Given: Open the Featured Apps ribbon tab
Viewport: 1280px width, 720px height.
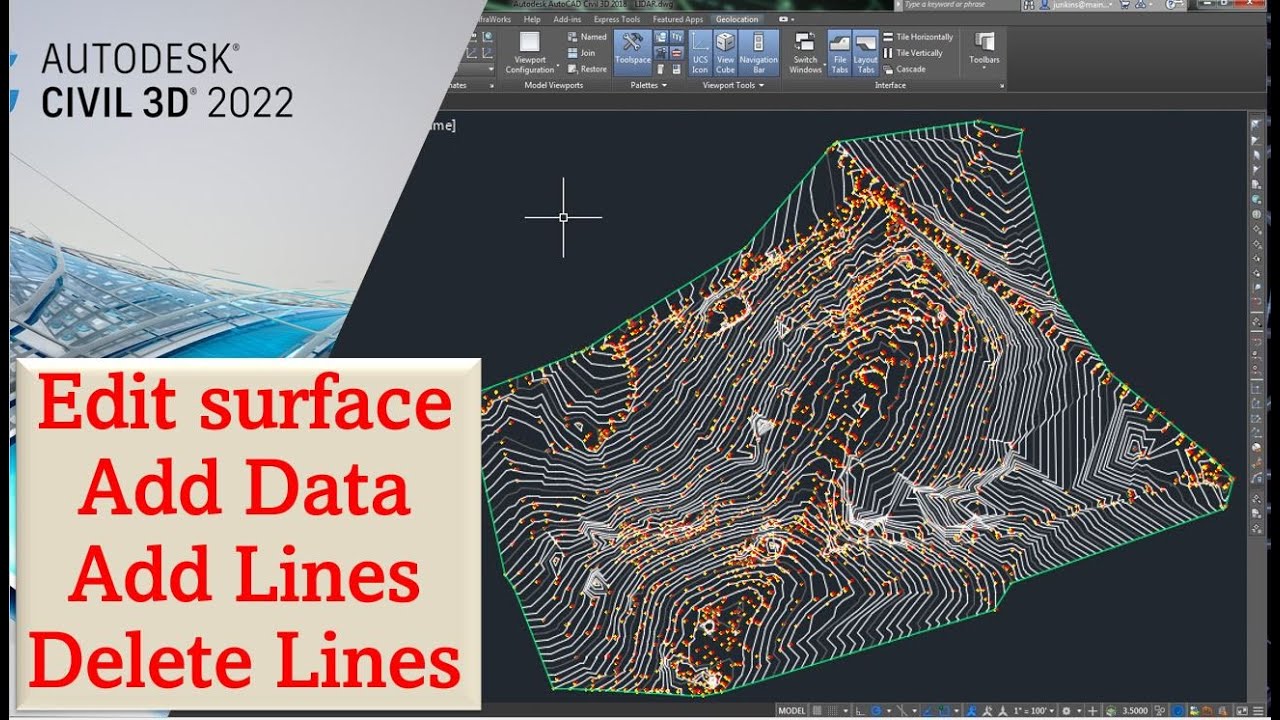Looking at the screenshot, I should click(x=678, y=19).
